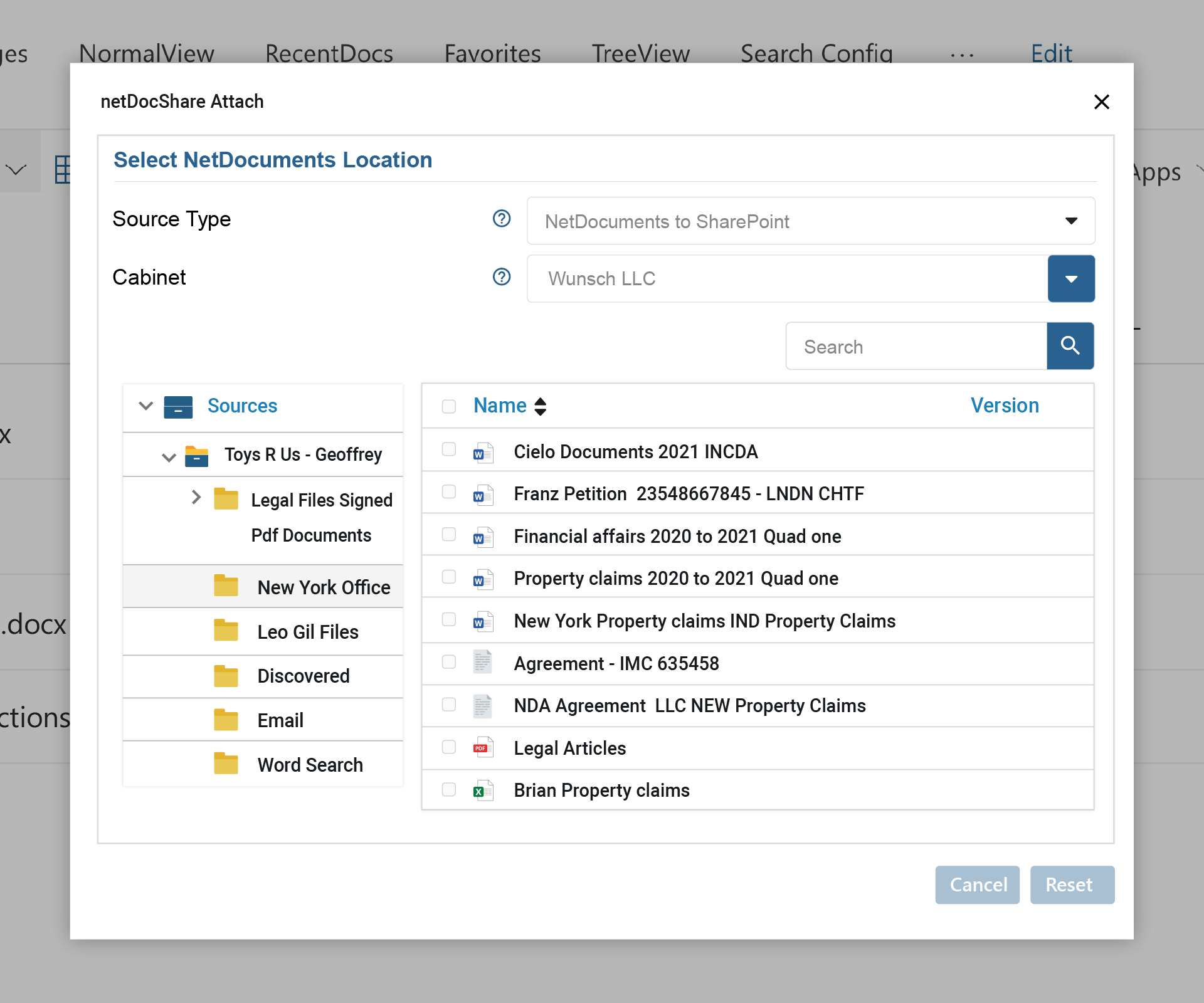
Task: Open the NormalView tab
Action: click(147, 54)
